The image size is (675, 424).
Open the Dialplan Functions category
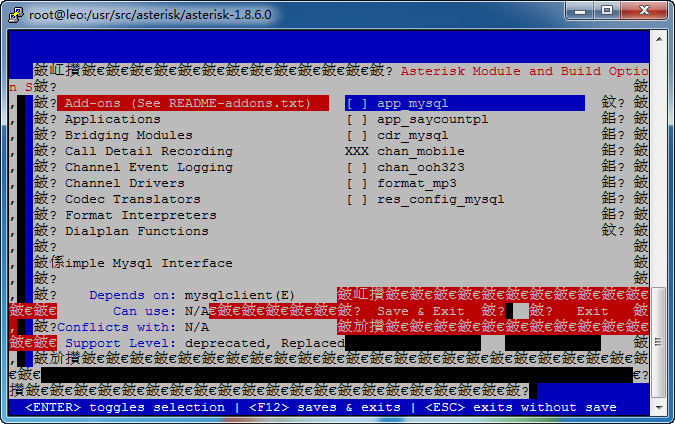pyautogui.click(x=137, y=231)
